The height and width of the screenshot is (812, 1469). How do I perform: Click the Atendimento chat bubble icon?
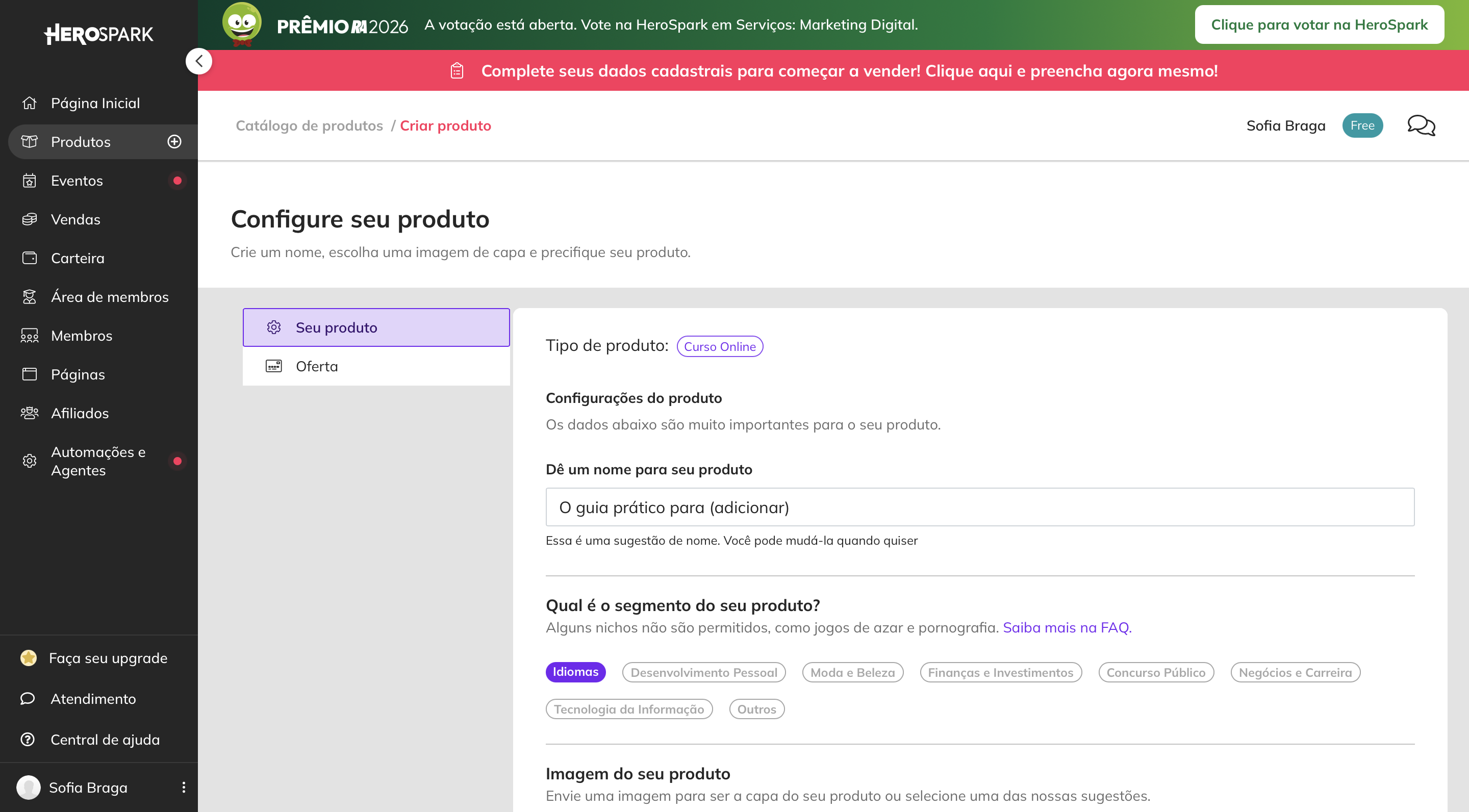[x=28, y=699]
